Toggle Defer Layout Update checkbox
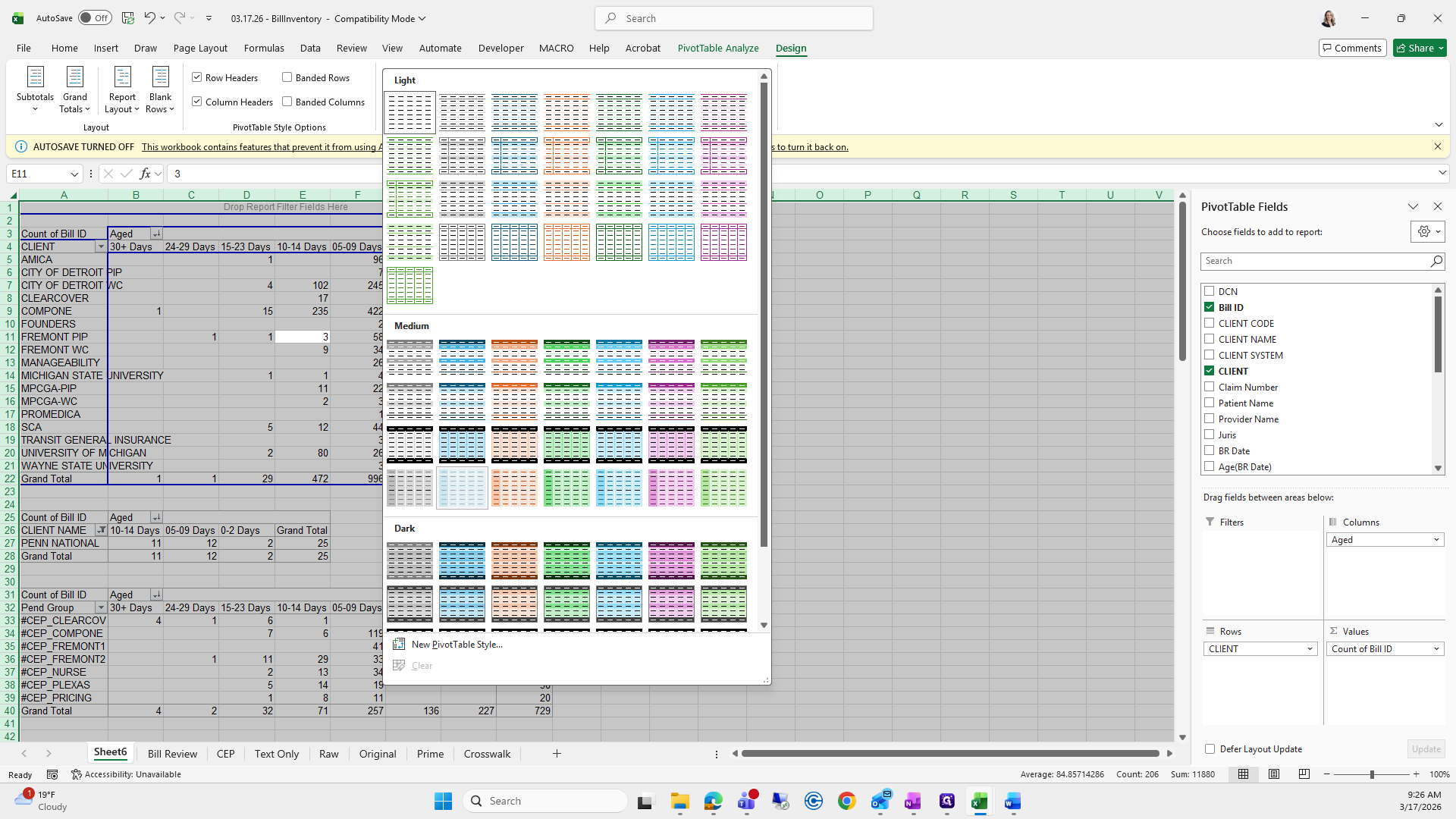The height and width of the screenshot is (819, 1456). click(x=1210, y=748)
